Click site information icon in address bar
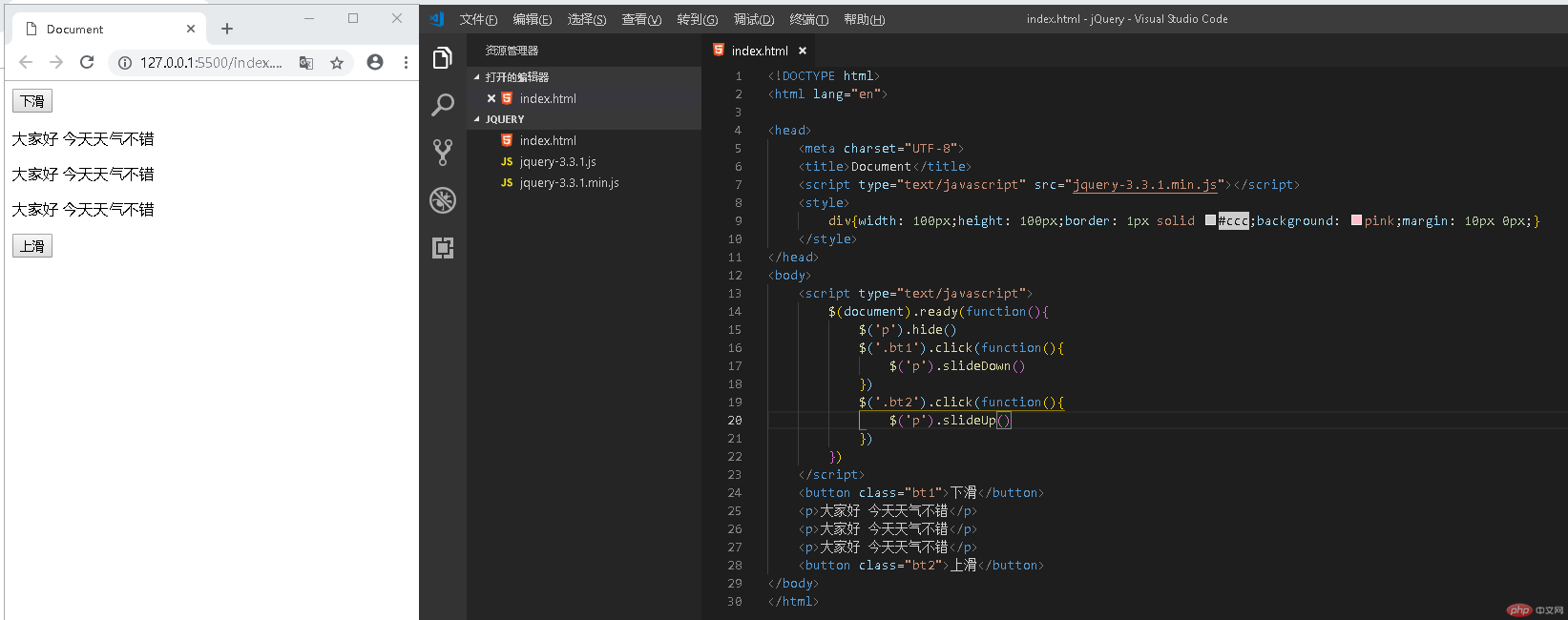The height and width of the screenshot is (620, 1568). point(124,62)
